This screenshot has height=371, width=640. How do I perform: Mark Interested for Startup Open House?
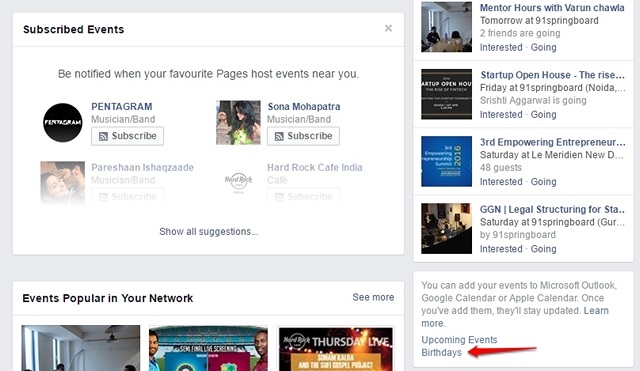point(501,115)
